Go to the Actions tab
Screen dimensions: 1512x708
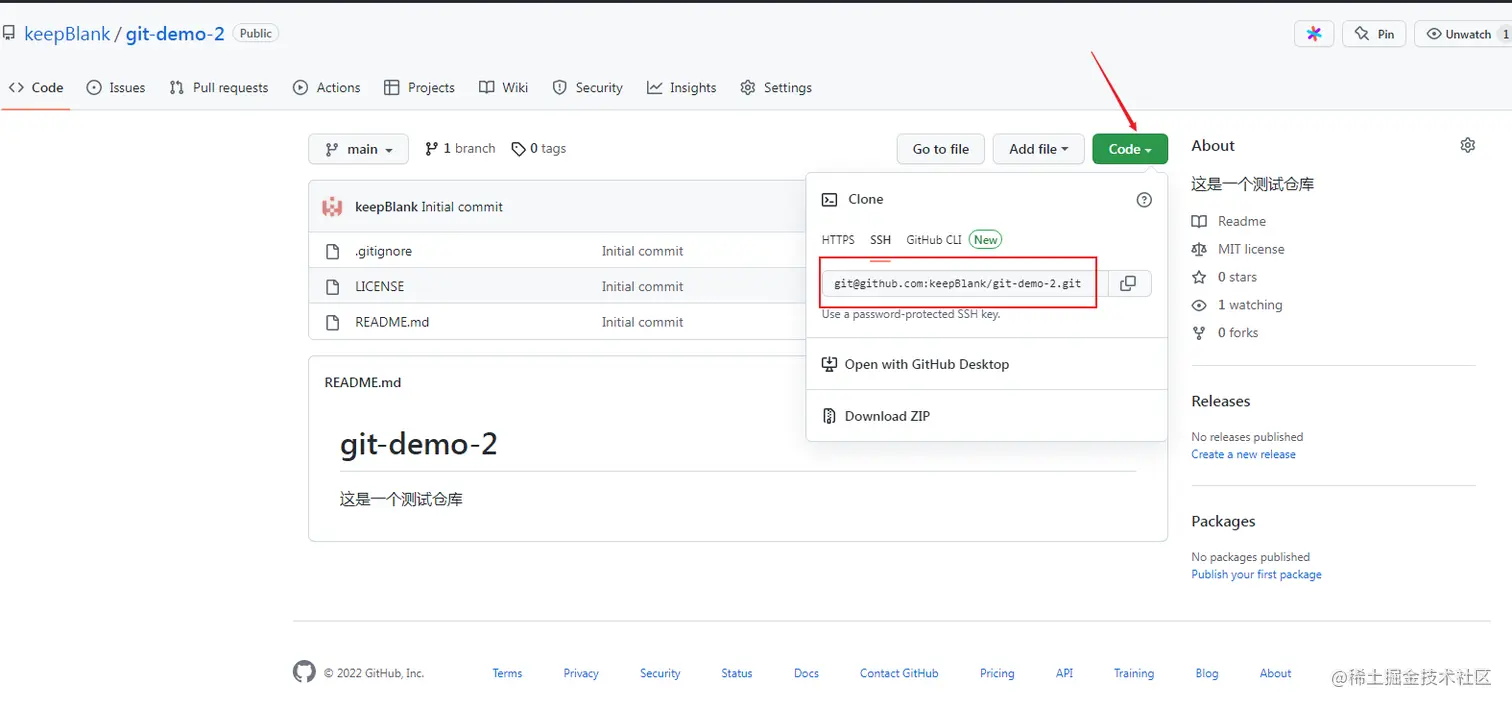point(327,88)
